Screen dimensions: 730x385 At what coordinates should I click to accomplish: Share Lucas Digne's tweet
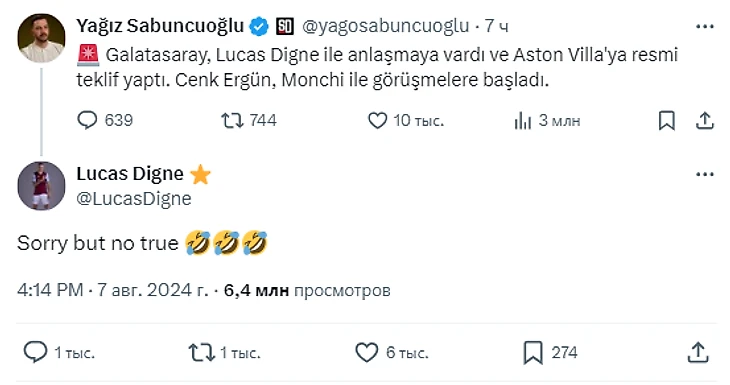click(x=698, y=352)
